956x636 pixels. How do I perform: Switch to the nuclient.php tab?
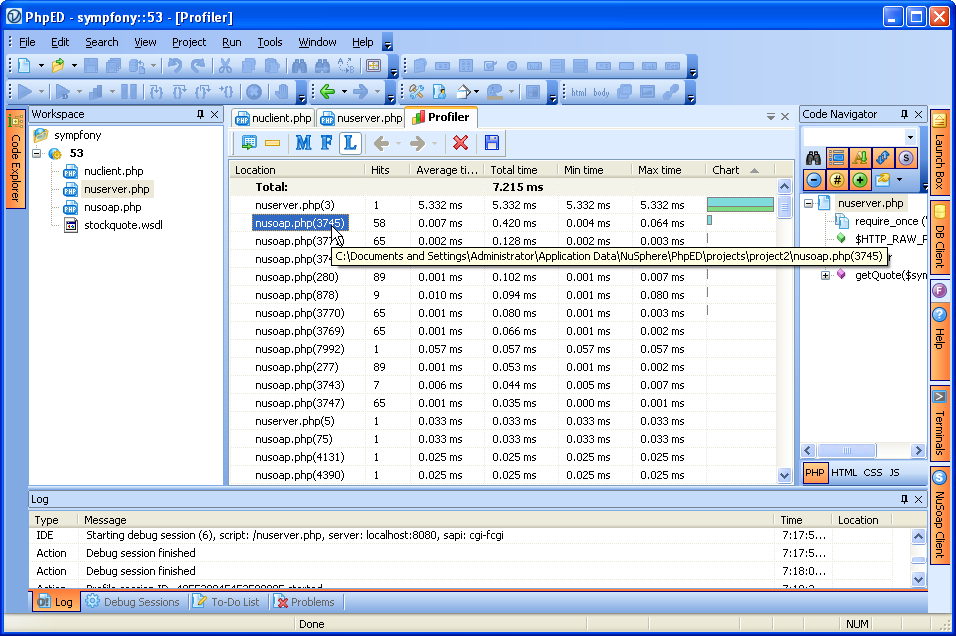(x=273, y=118)
